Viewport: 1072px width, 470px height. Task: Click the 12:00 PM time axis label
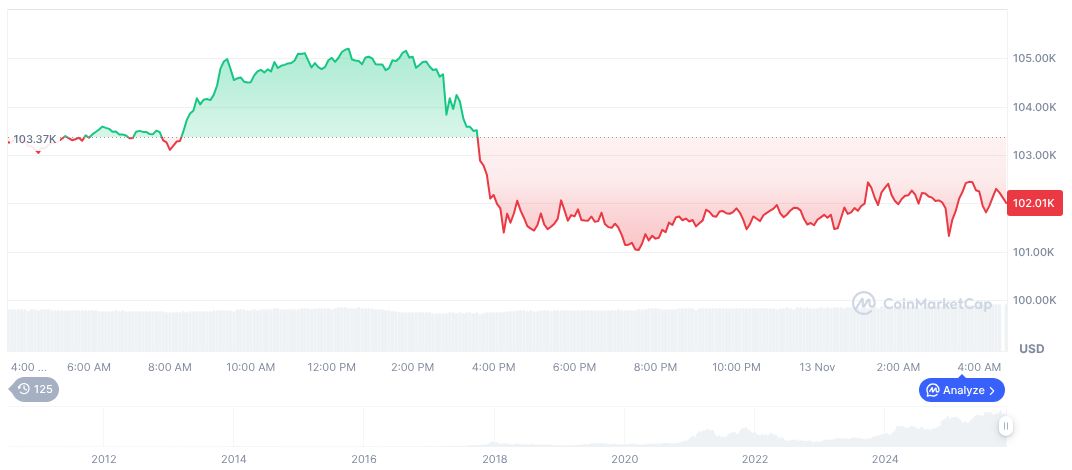point(332,367)
